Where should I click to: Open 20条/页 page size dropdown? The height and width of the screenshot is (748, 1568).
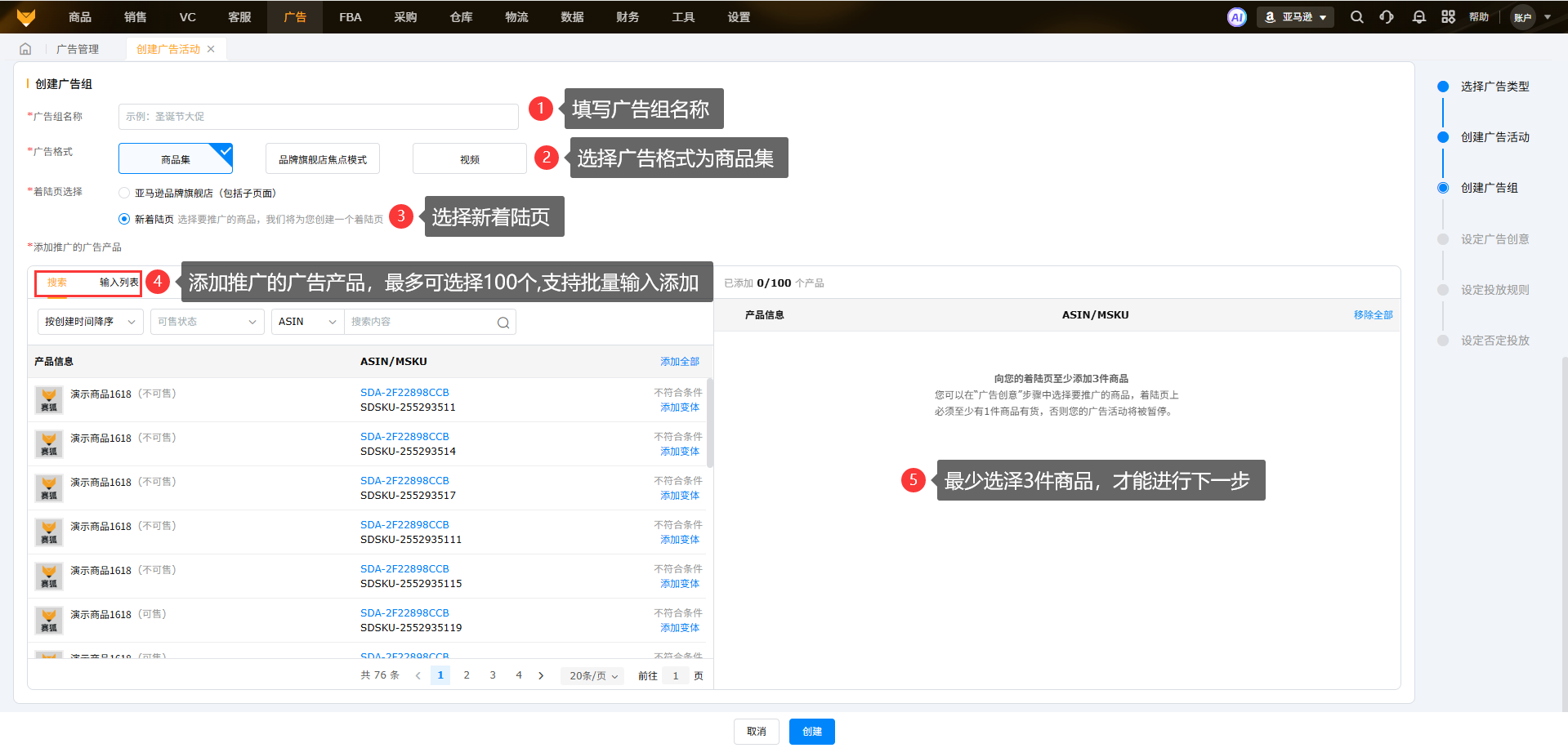tap(592, 676)
